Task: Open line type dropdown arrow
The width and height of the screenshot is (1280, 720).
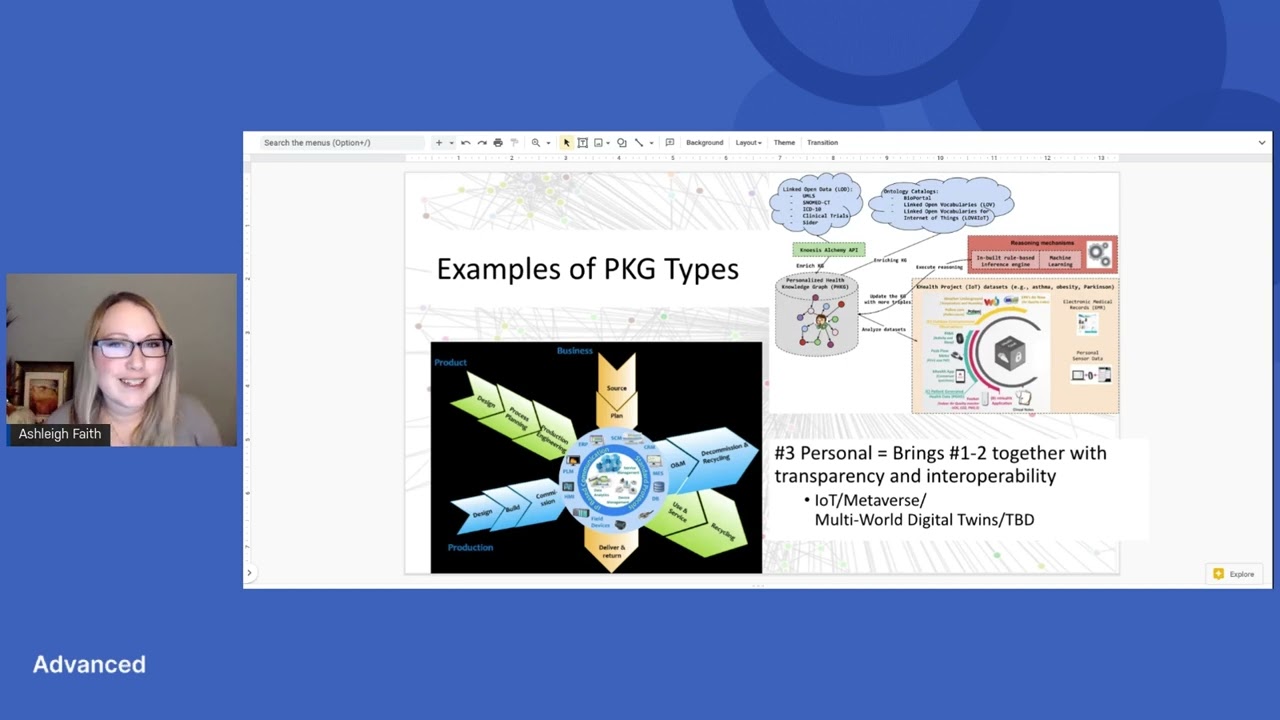Action: (651, 143)
